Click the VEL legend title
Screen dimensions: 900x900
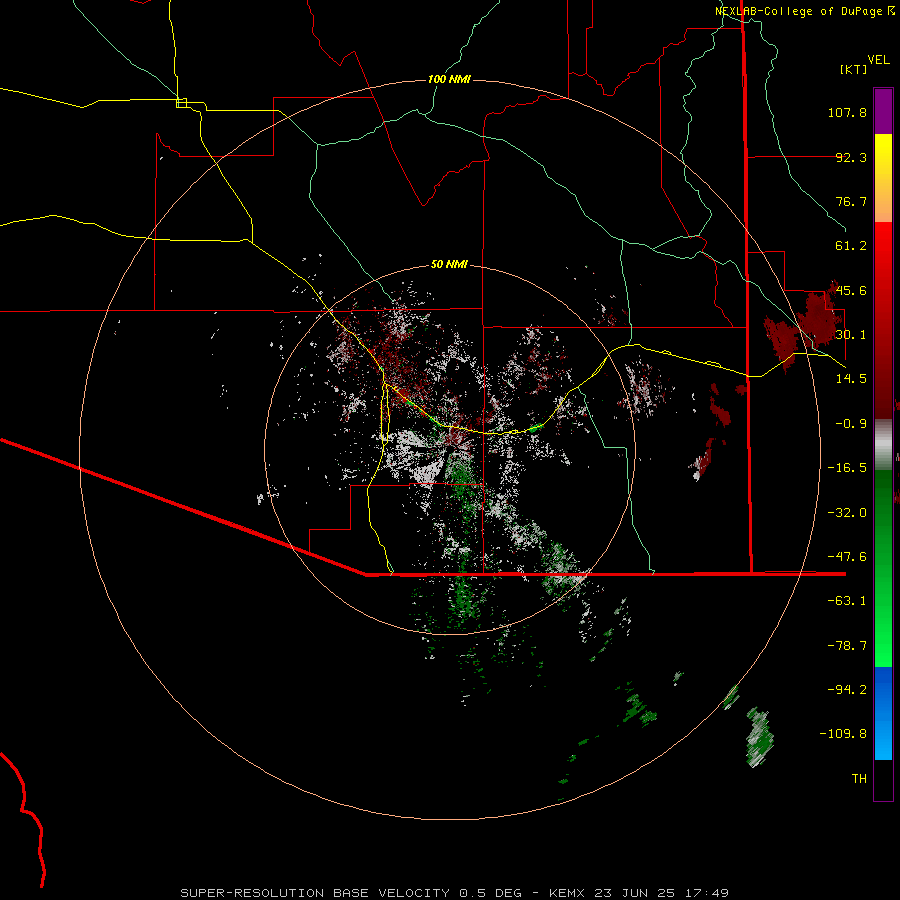coord(878,60)
